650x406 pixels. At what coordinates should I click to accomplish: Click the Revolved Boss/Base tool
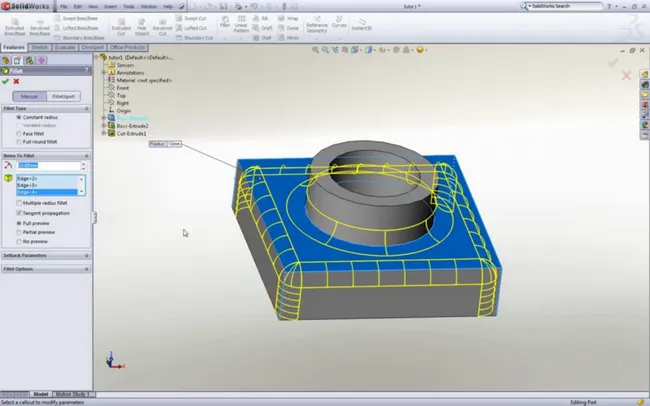(40, 27)
